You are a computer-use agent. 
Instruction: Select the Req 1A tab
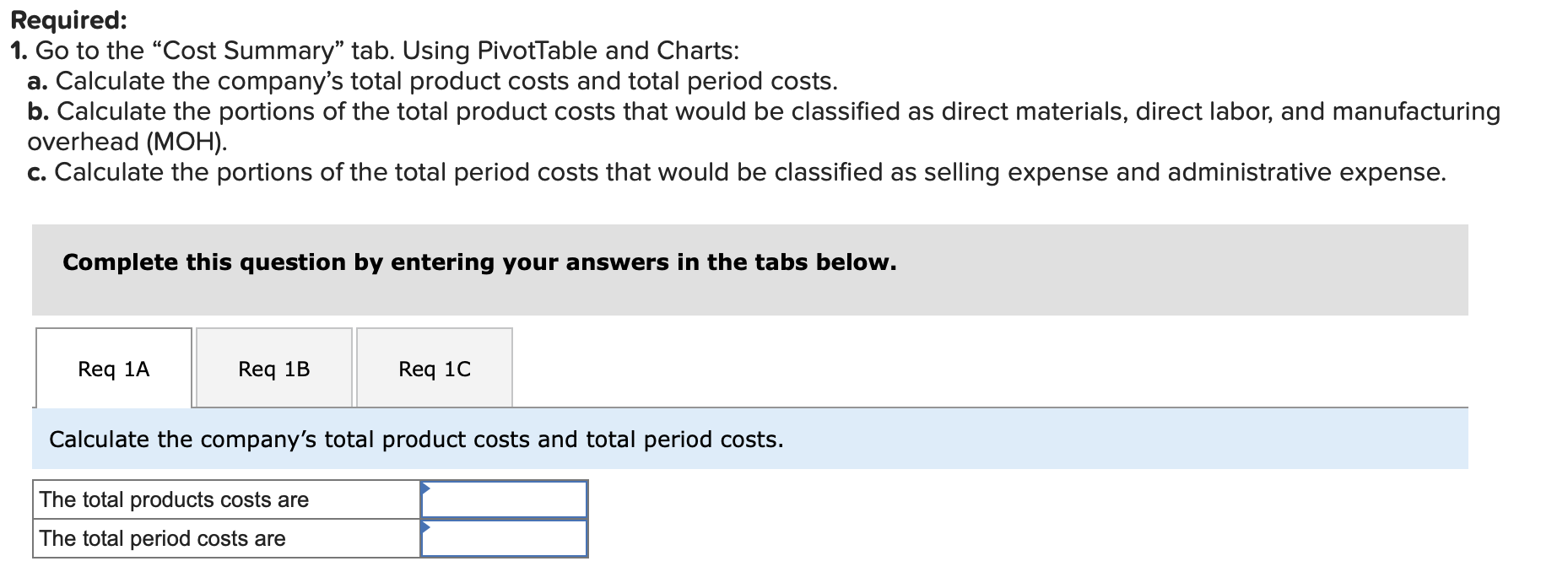pos(112,369)
